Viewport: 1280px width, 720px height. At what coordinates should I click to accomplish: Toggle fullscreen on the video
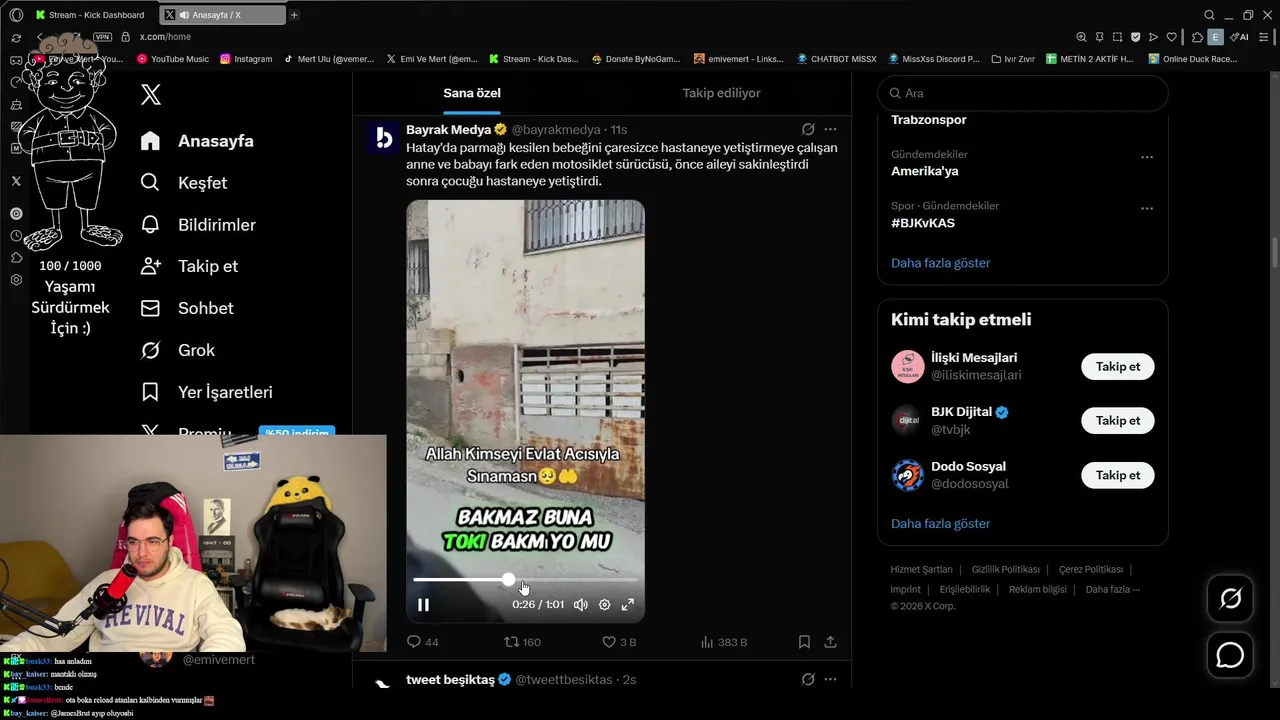tap(628, 604)
